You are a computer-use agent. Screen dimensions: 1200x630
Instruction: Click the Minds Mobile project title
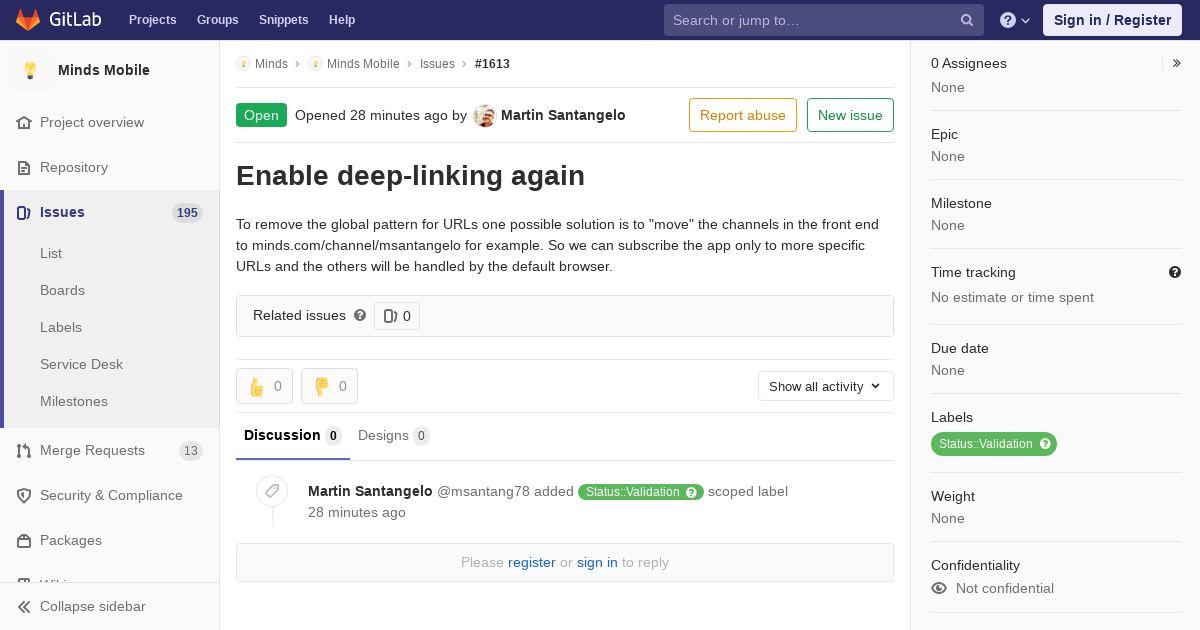pos(104,70)
